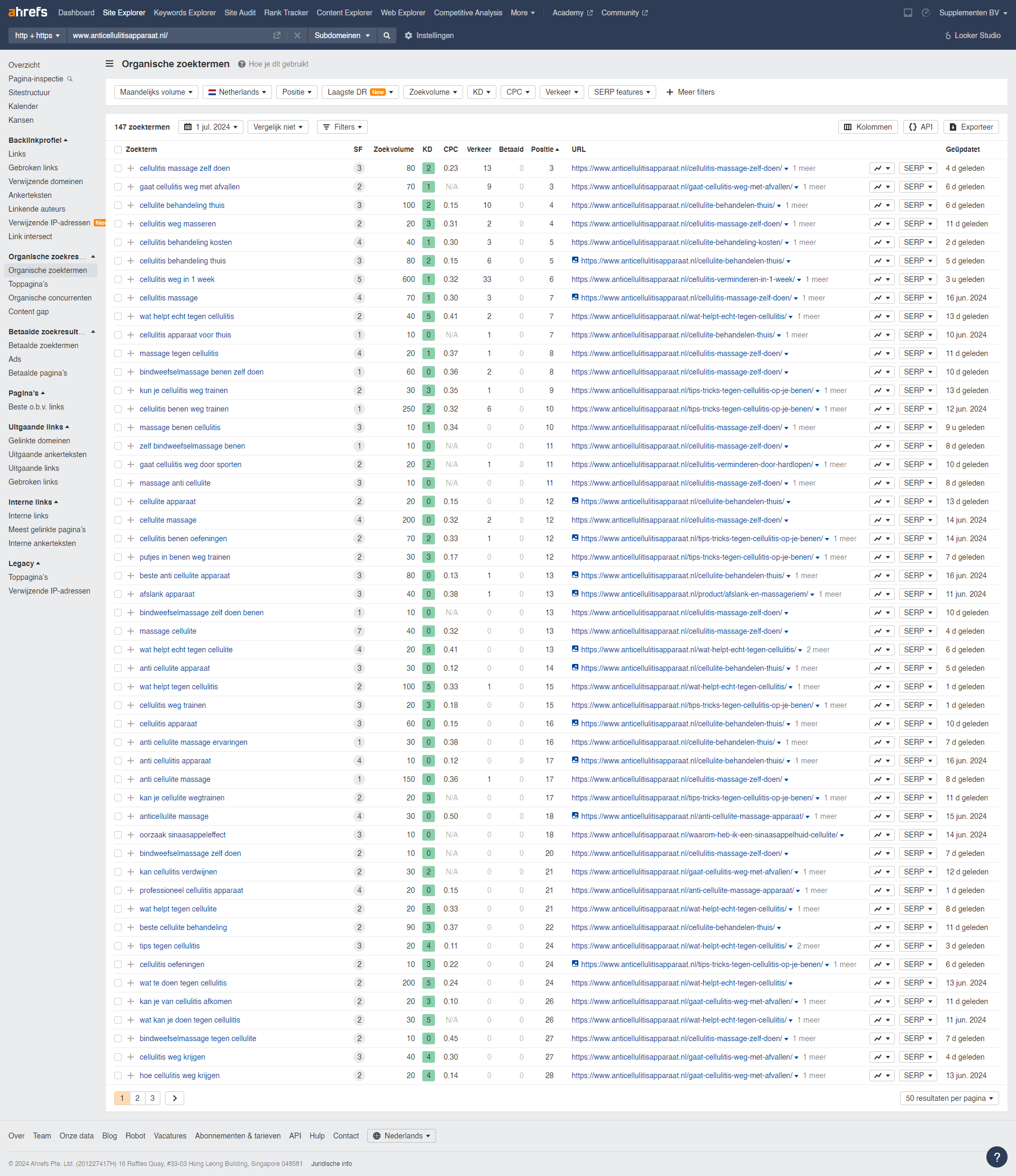Click the 'Meer filters' button

690,92
